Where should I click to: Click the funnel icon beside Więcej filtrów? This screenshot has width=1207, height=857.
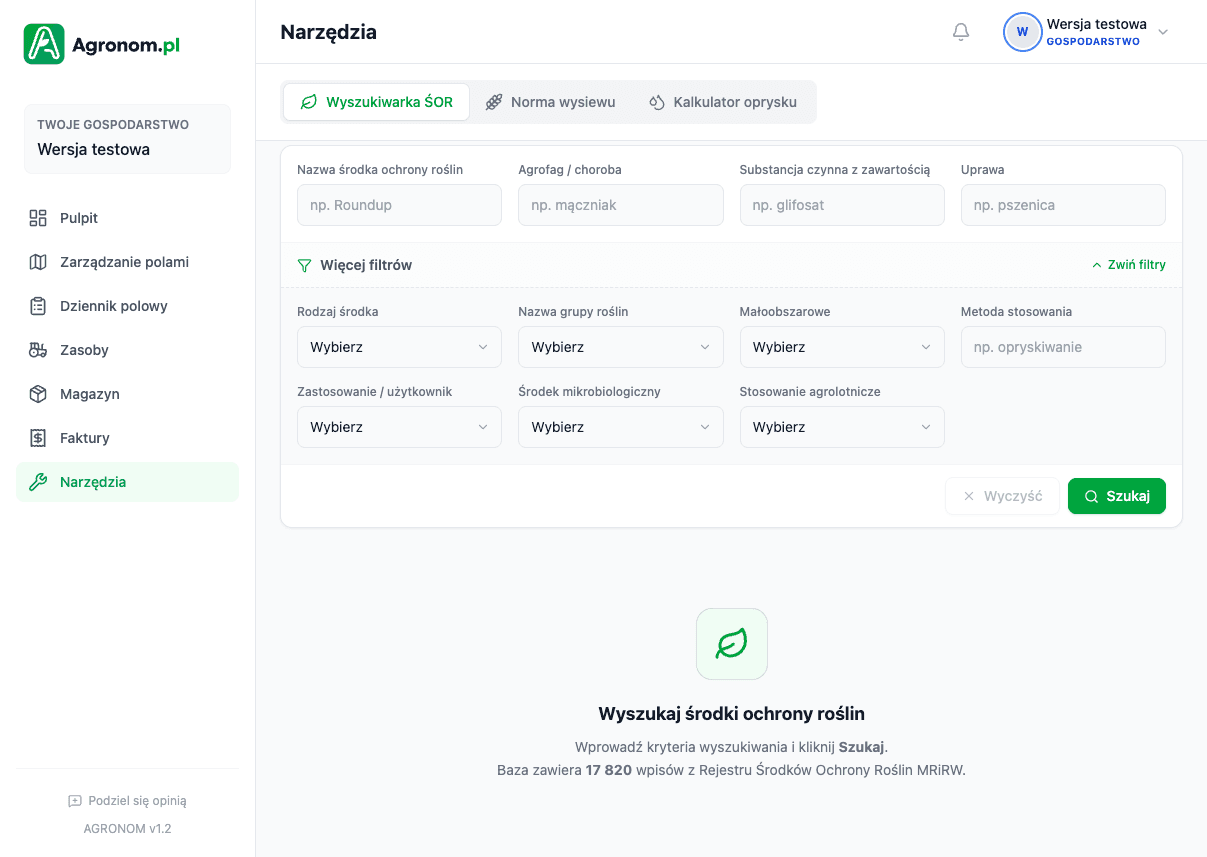coord(305,265)
